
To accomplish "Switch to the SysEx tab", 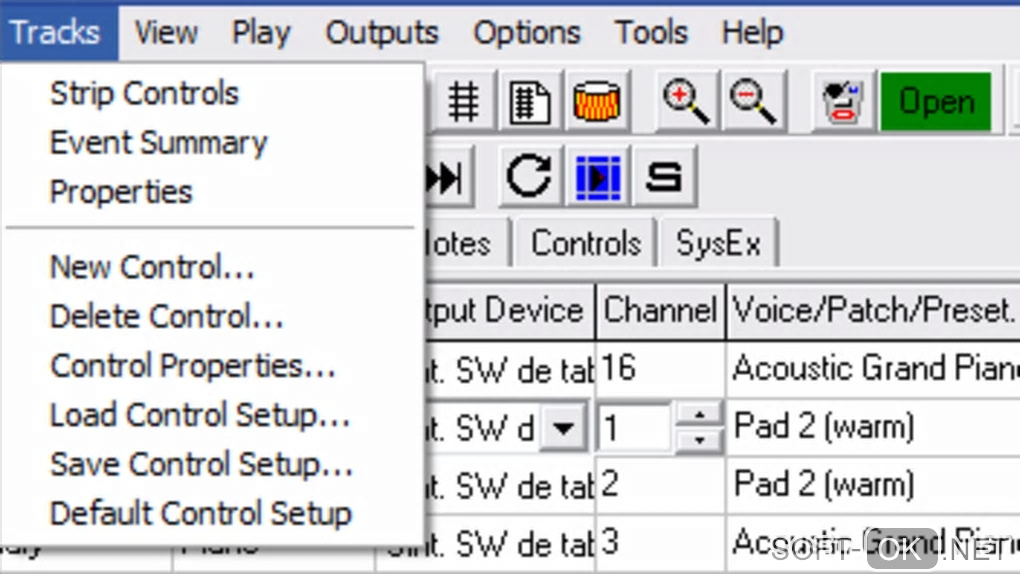I will click(718, 244).
